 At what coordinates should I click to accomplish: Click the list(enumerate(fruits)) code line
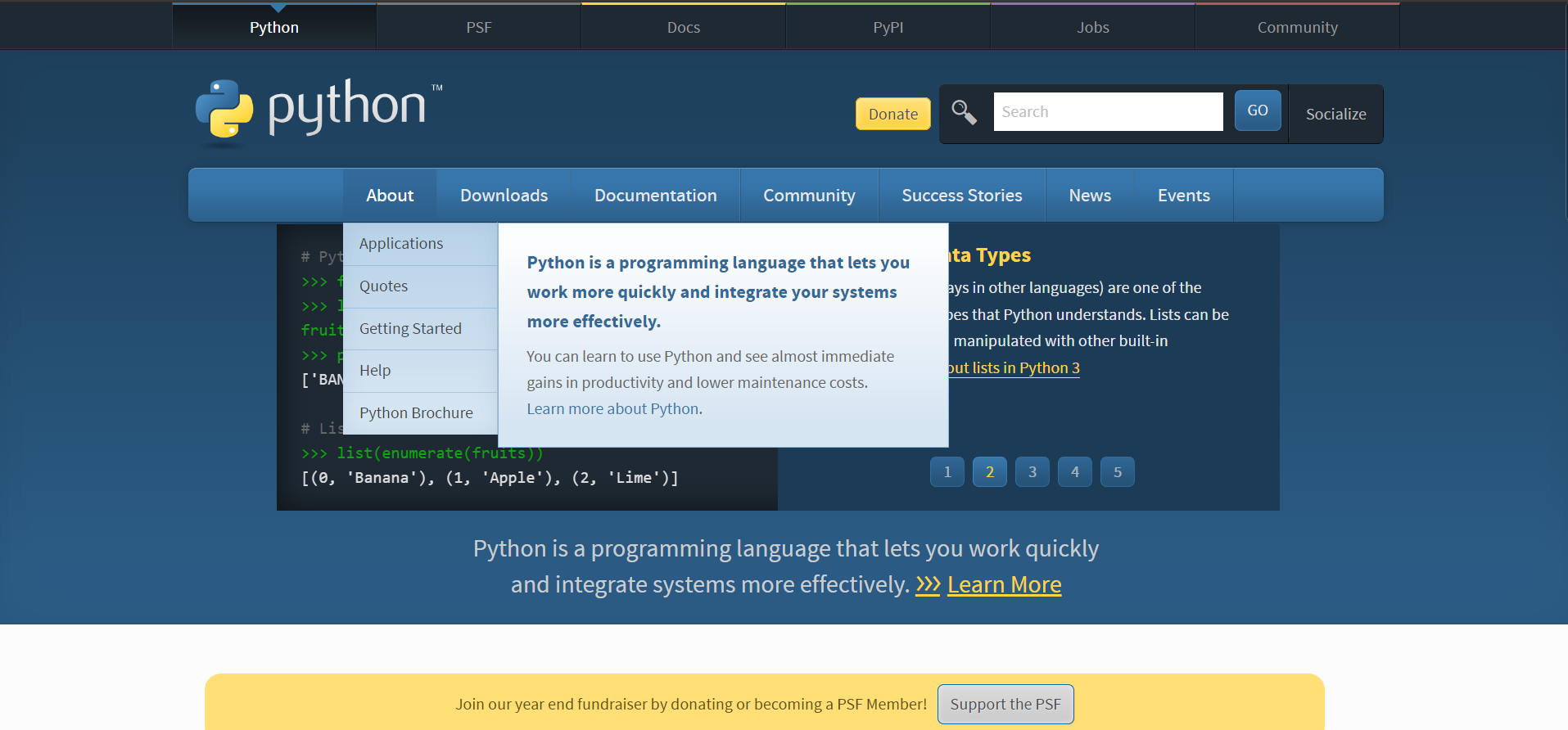(x=423, y=453)
